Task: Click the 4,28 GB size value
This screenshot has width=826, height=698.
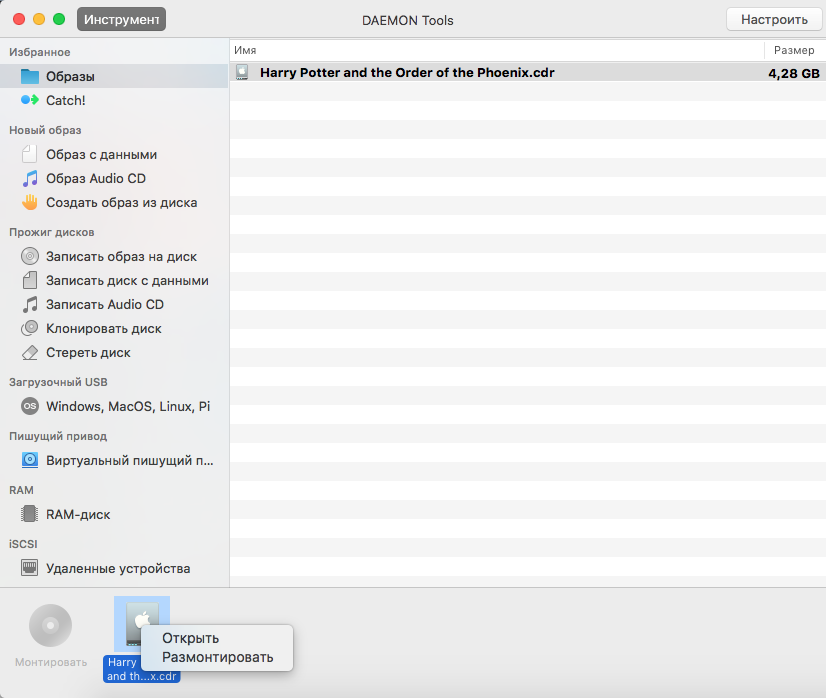Action: 794,73
